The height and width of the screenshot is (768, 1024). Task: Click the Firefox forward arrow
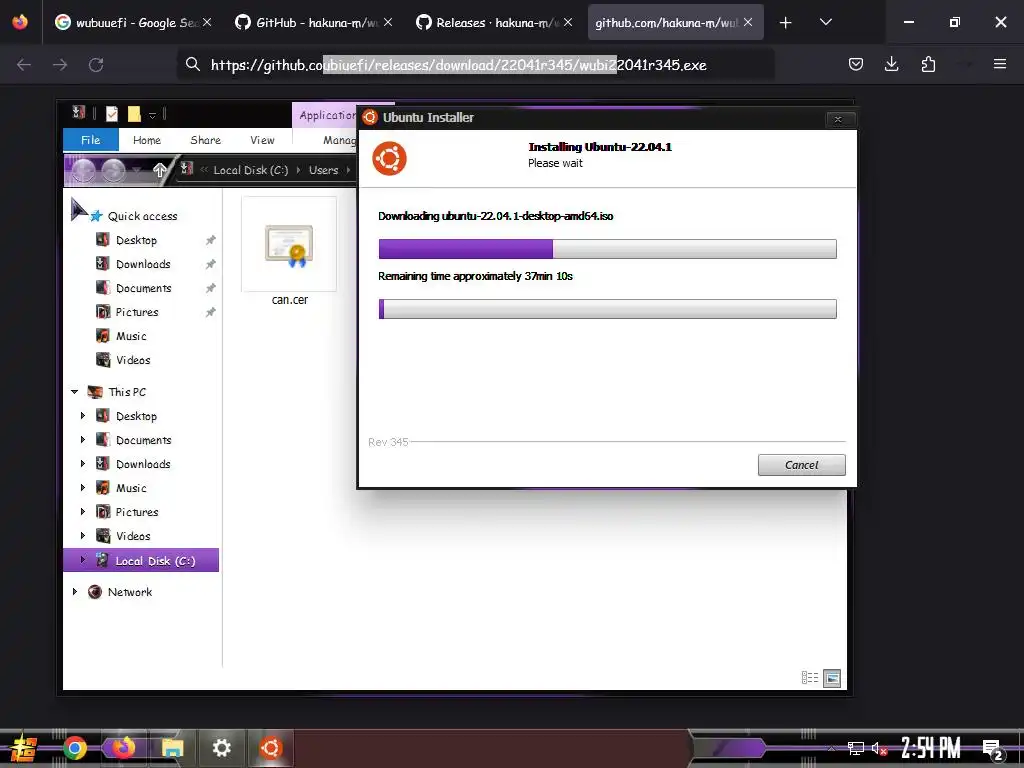coord(60,64)
